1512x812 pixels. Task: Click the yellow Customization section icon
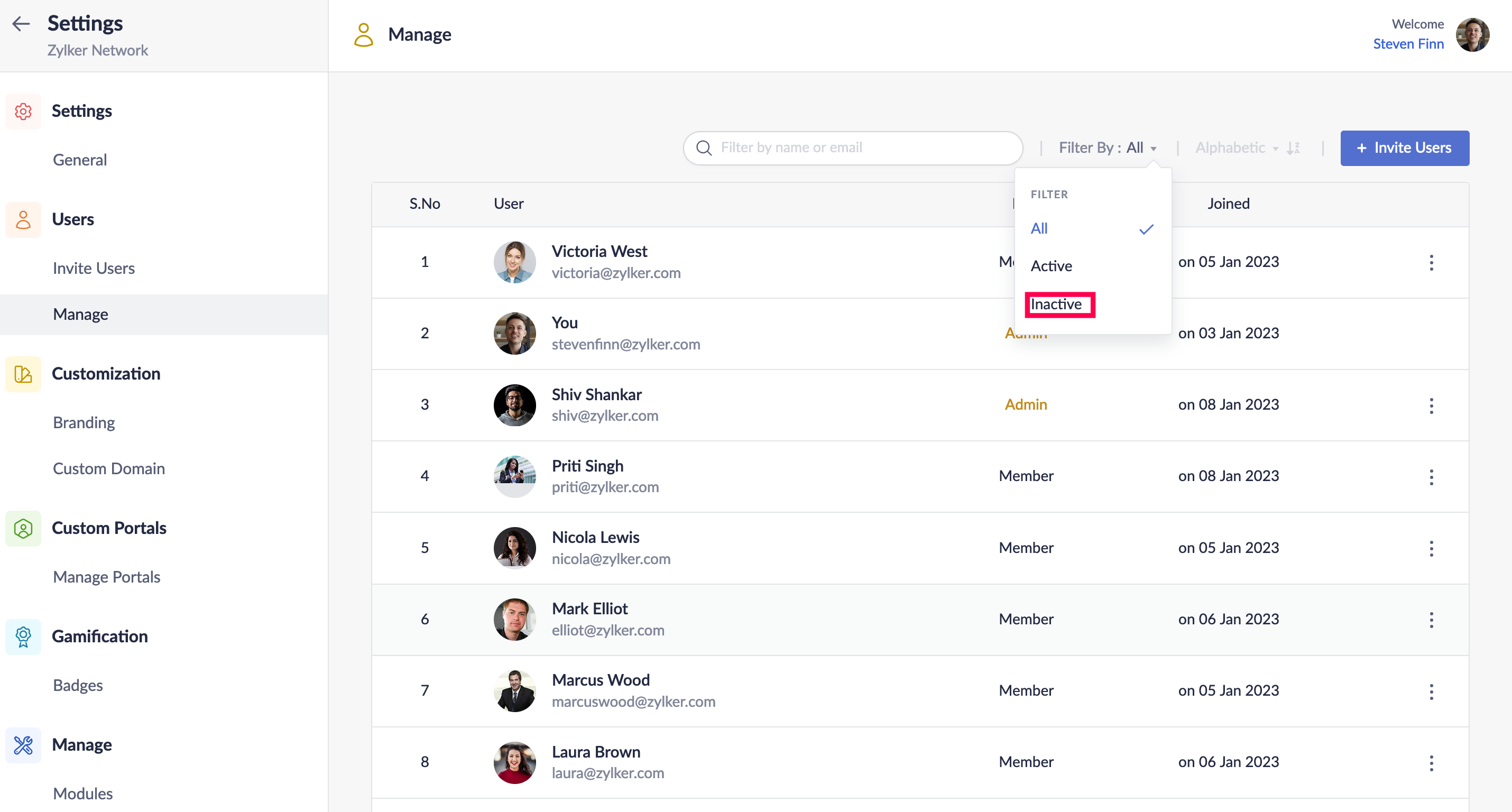(23, 374)
